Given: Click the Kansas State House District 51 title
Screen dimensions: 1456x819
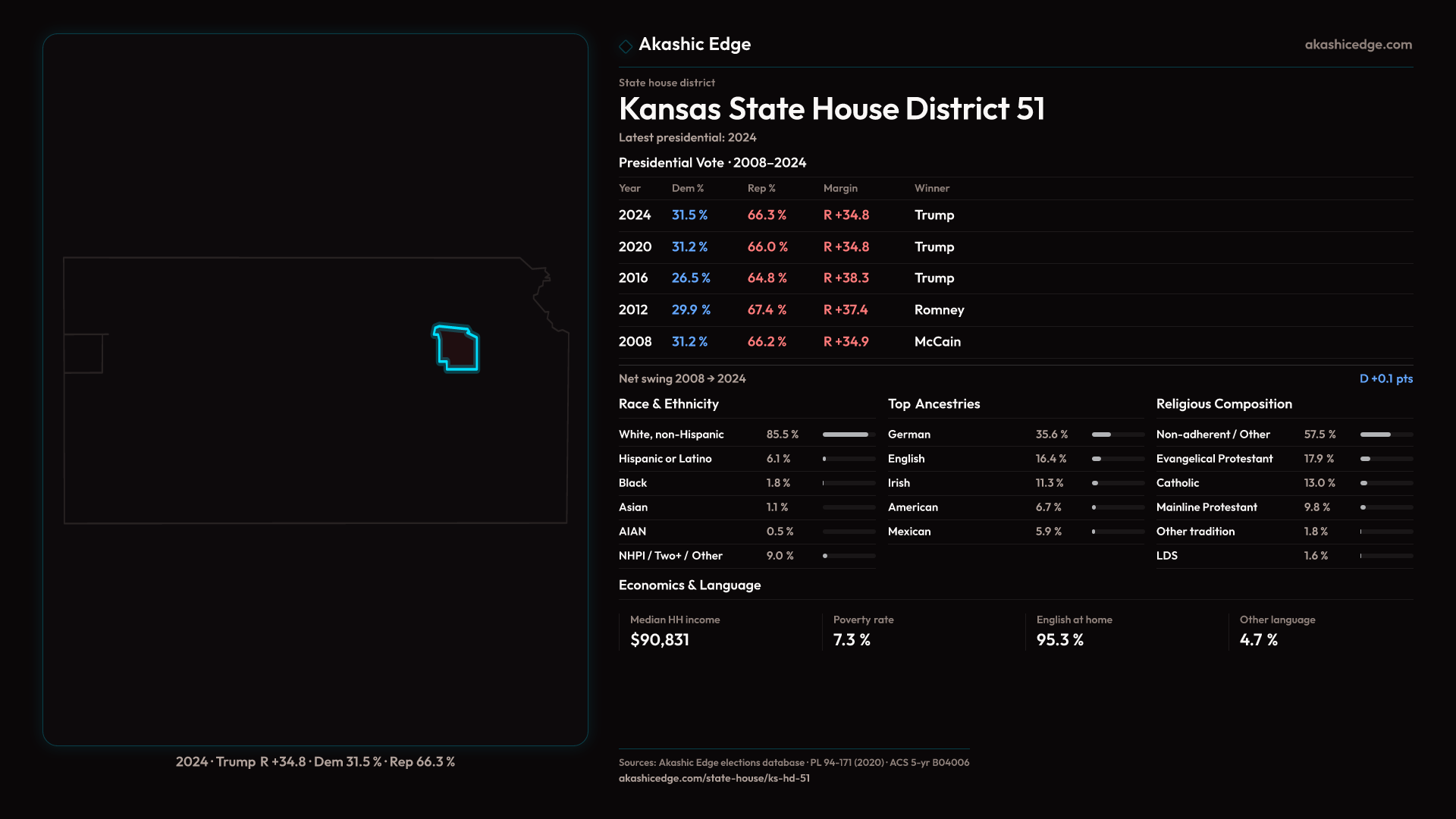Looking at the screenshot, I should [831, 109].
